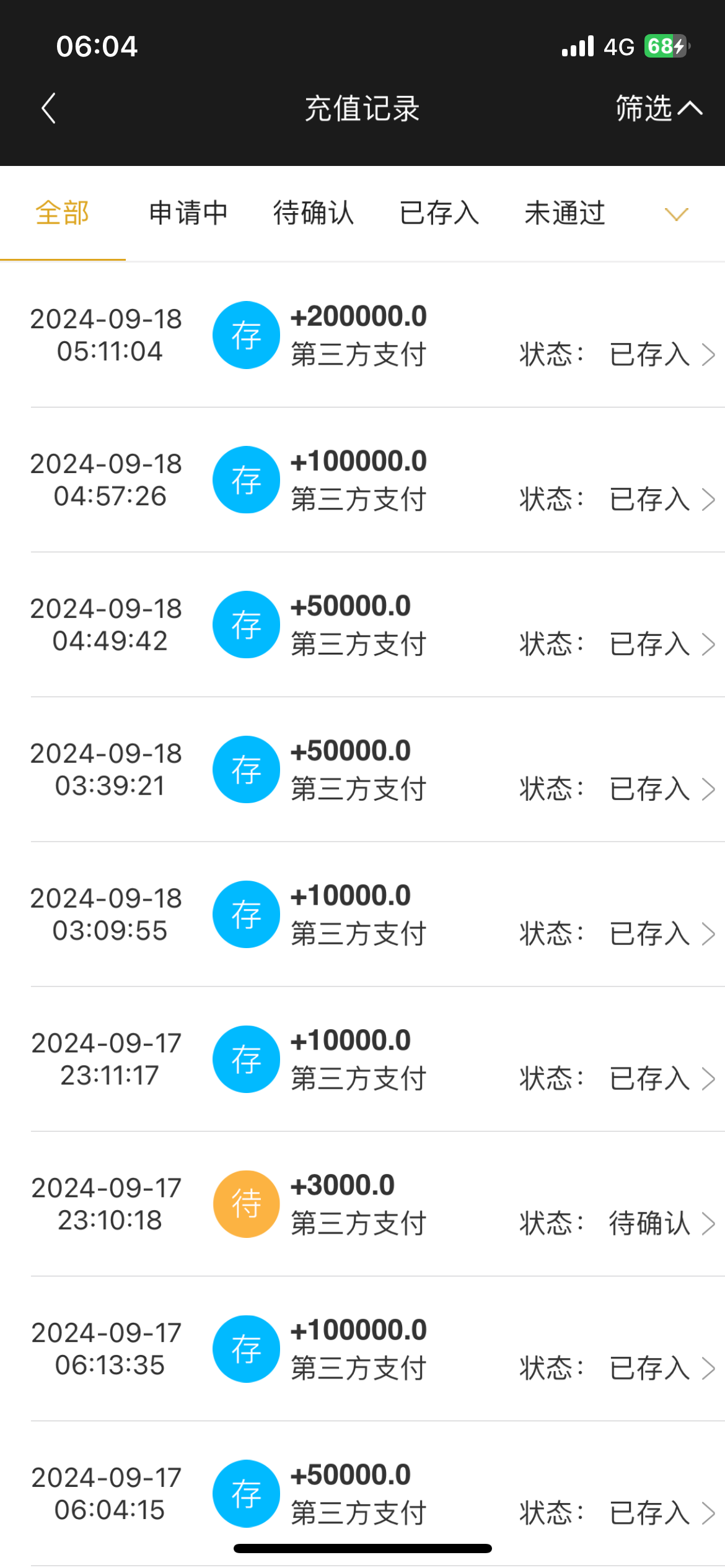The width and height of the screenshot is (725, 1568).
Task: Expand more status tabs with yellow chevron
Action: pos(676,214)
